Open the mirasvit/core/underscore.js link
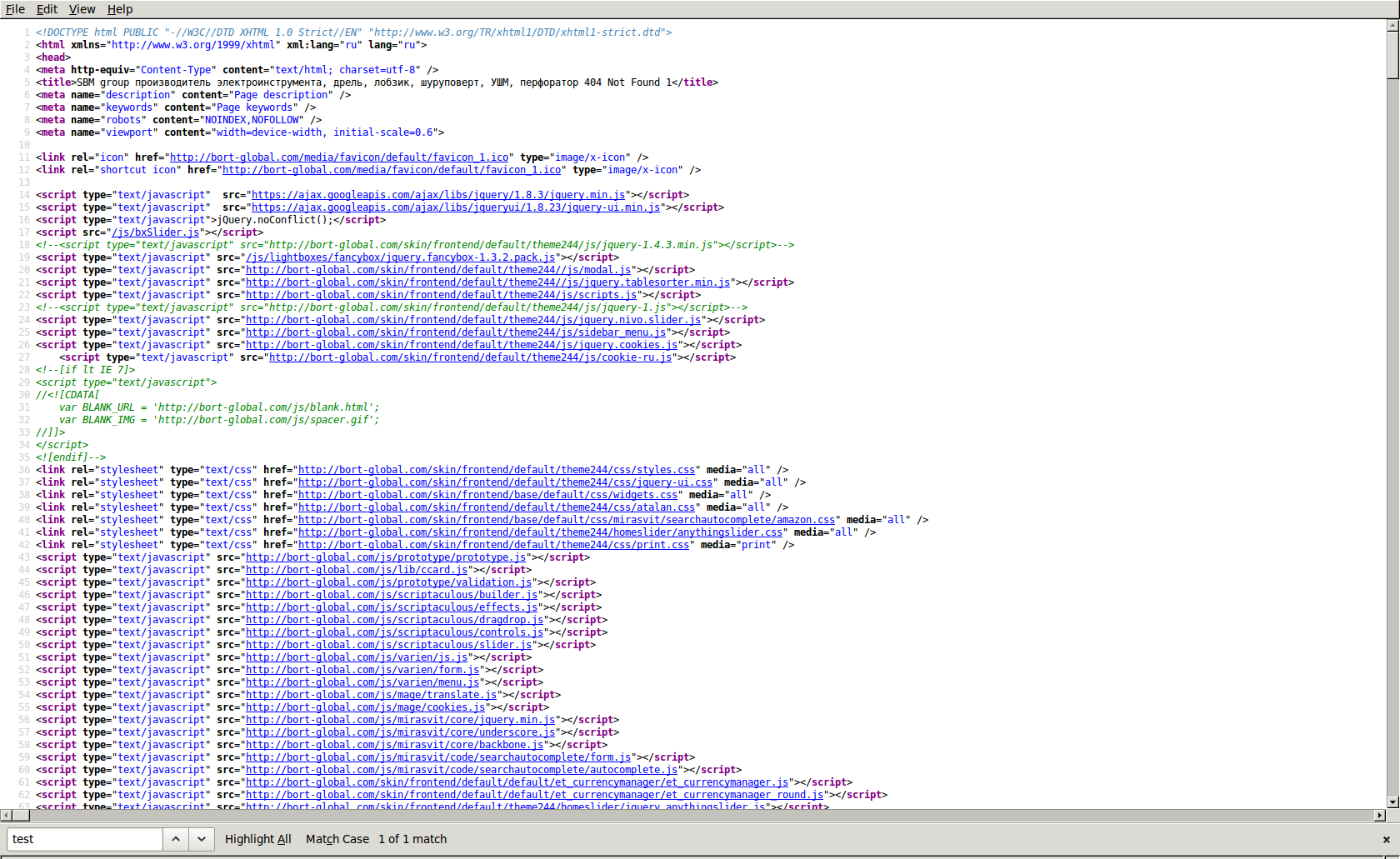The height and width of the screenshot is (859, 1400). 400,732
